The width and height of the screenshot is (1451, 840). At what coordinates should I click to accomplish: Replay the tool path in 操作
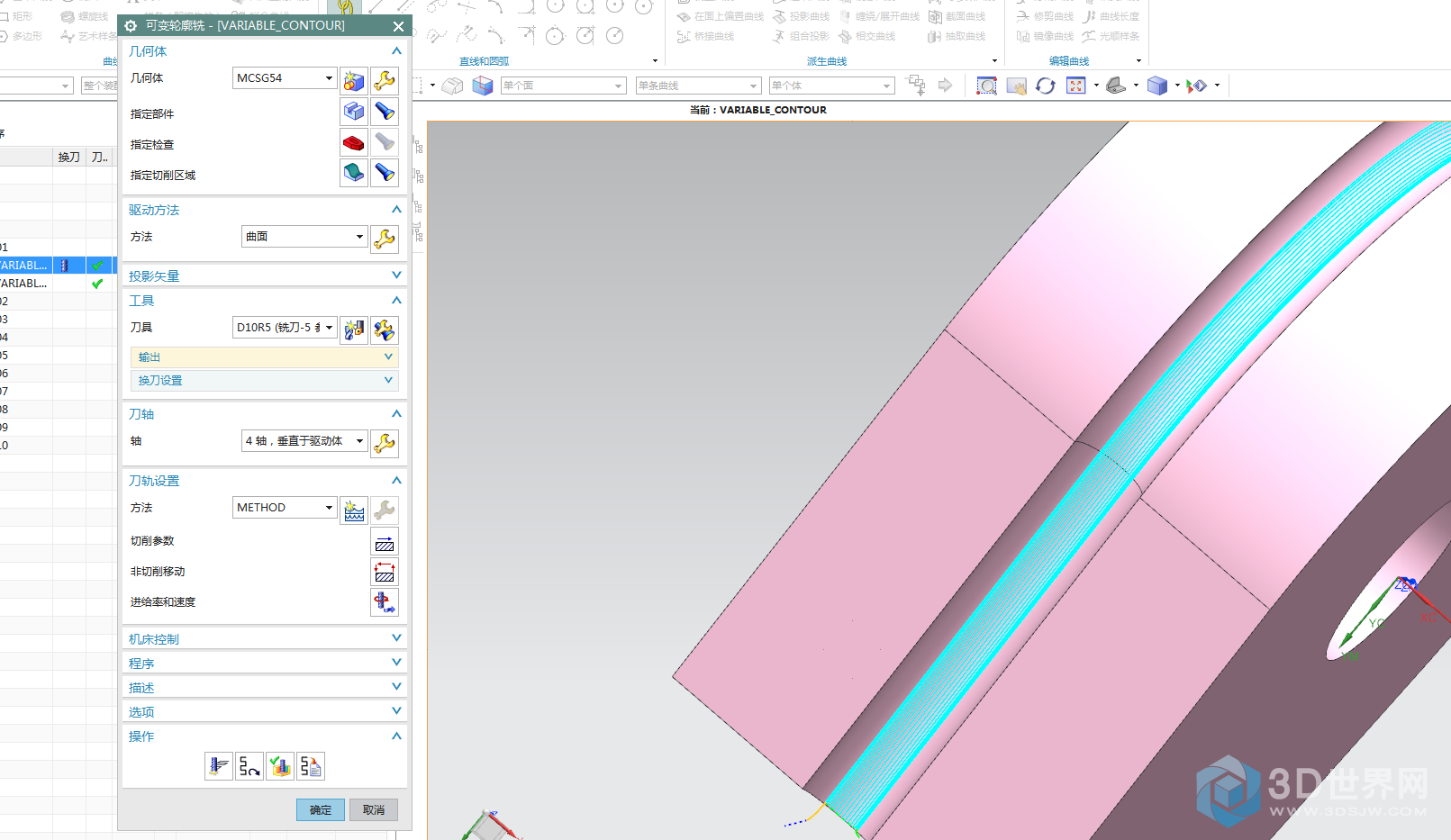pyautogui.click(x=249, y=766)
